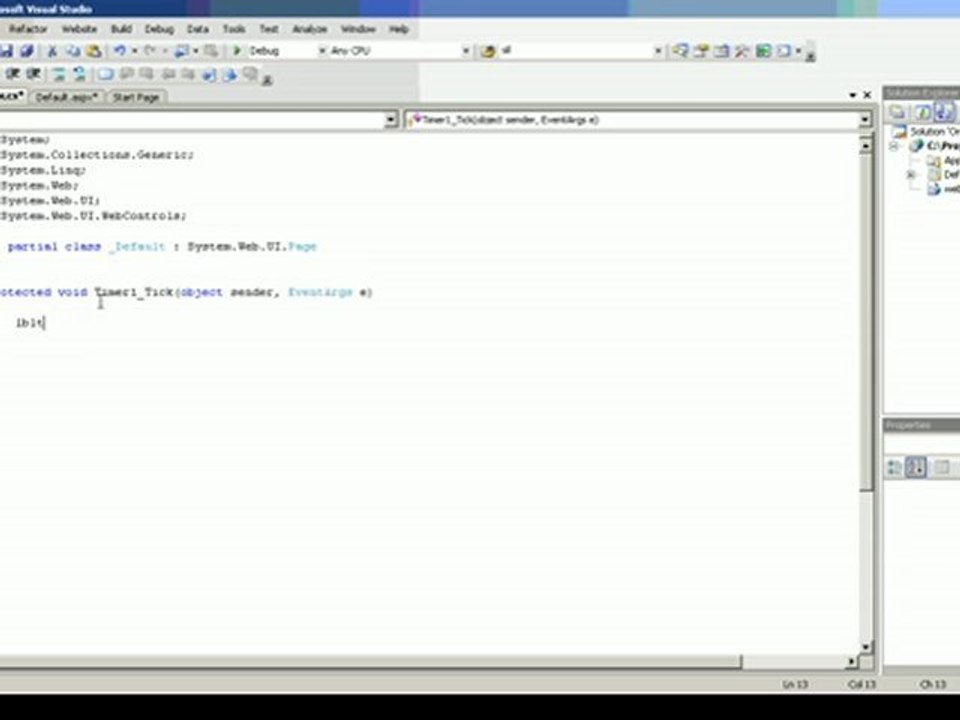Click the editor horizontal scrollbar right arrow
Image resolution: width=960 pixels, height=720 pixels.
pos(851,661)
